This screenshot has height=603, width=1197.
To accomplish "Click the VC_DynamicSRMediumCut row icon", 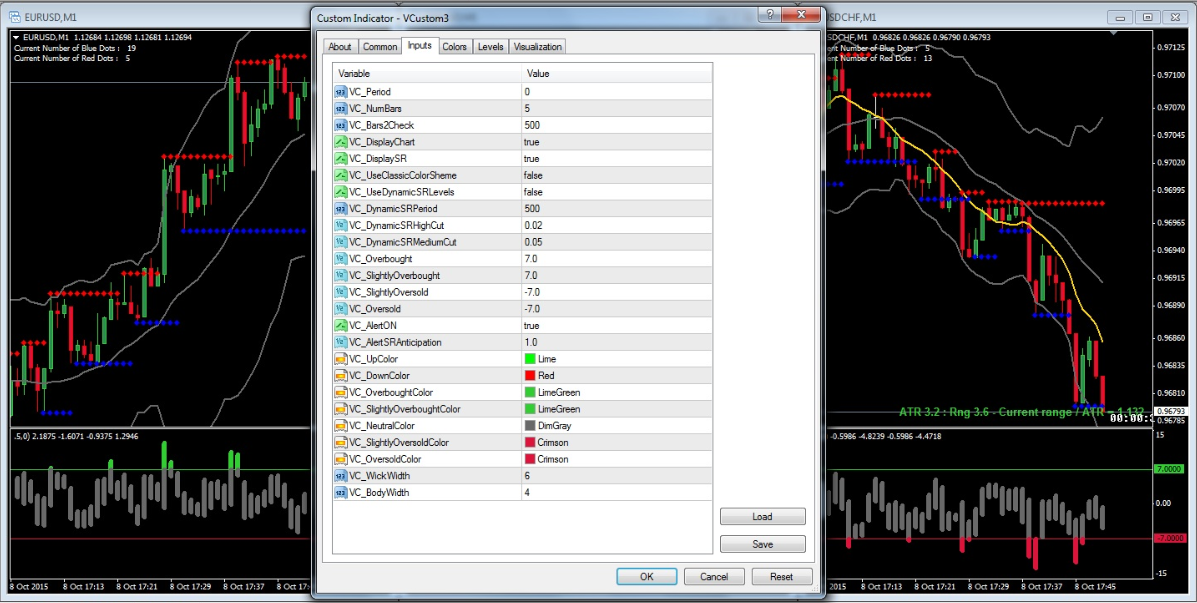I will [340, 242].
